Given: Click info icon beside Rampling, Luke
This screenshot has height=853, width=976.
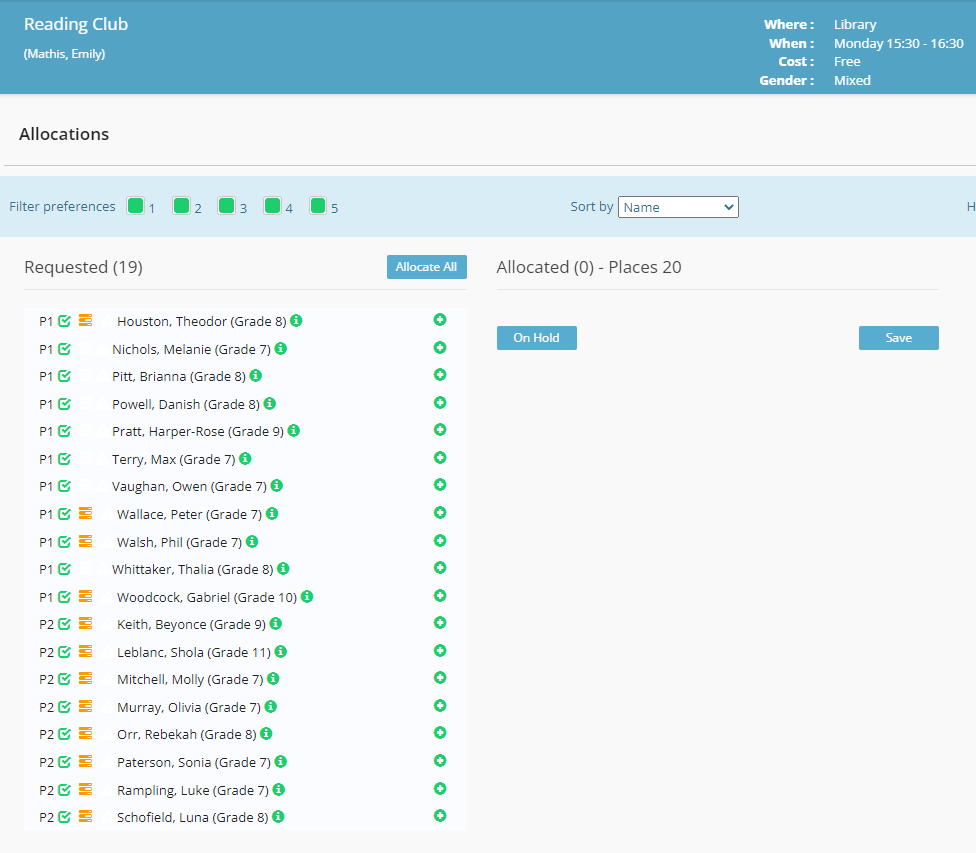Looking at the screenshot, I should [277, 790].
